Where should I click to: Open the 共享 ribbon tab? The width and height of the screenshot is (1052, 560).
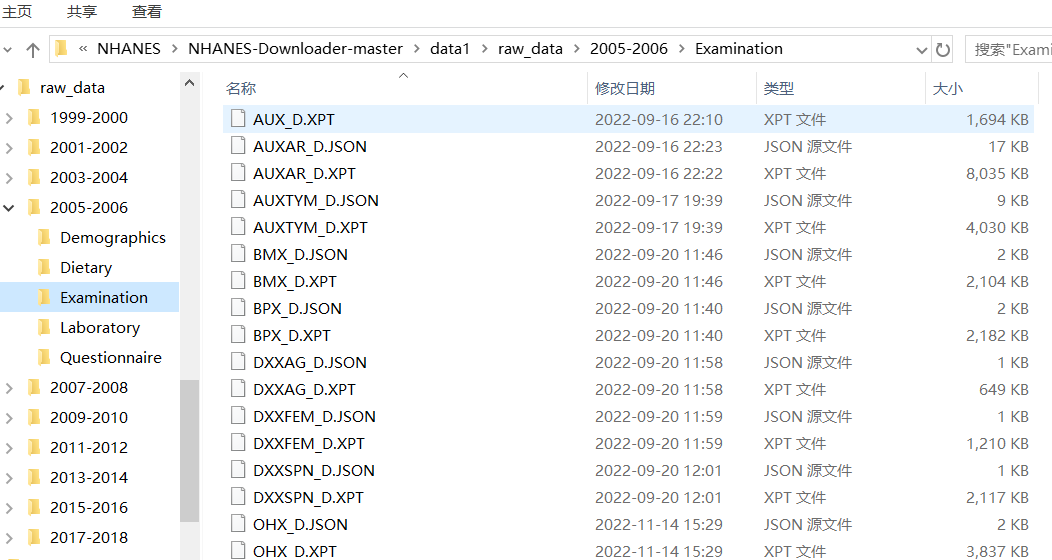pyautogui.click(x=82, y=11)
